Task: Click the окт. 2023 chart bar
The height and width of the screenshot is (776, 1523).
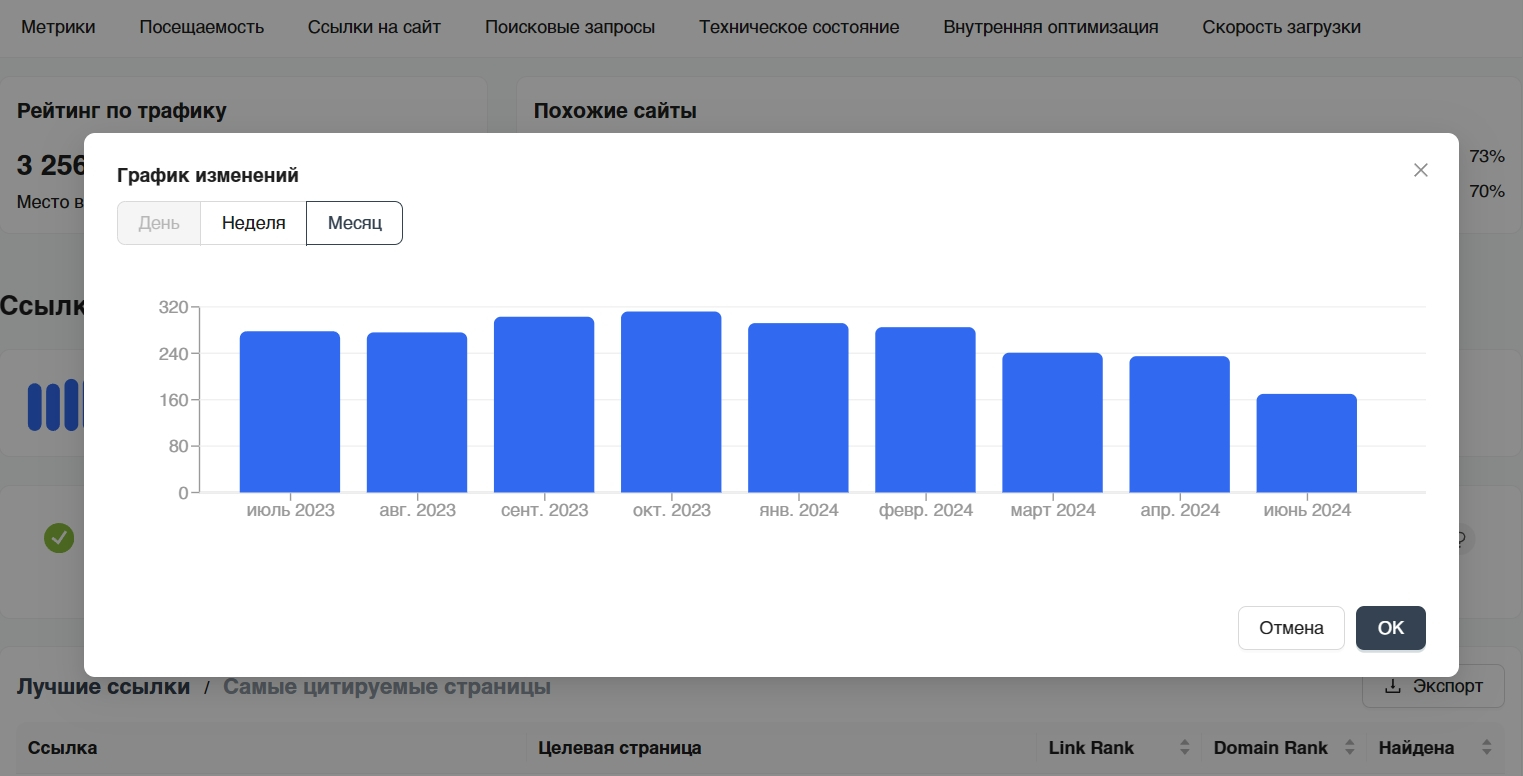Action: [671, 402]
